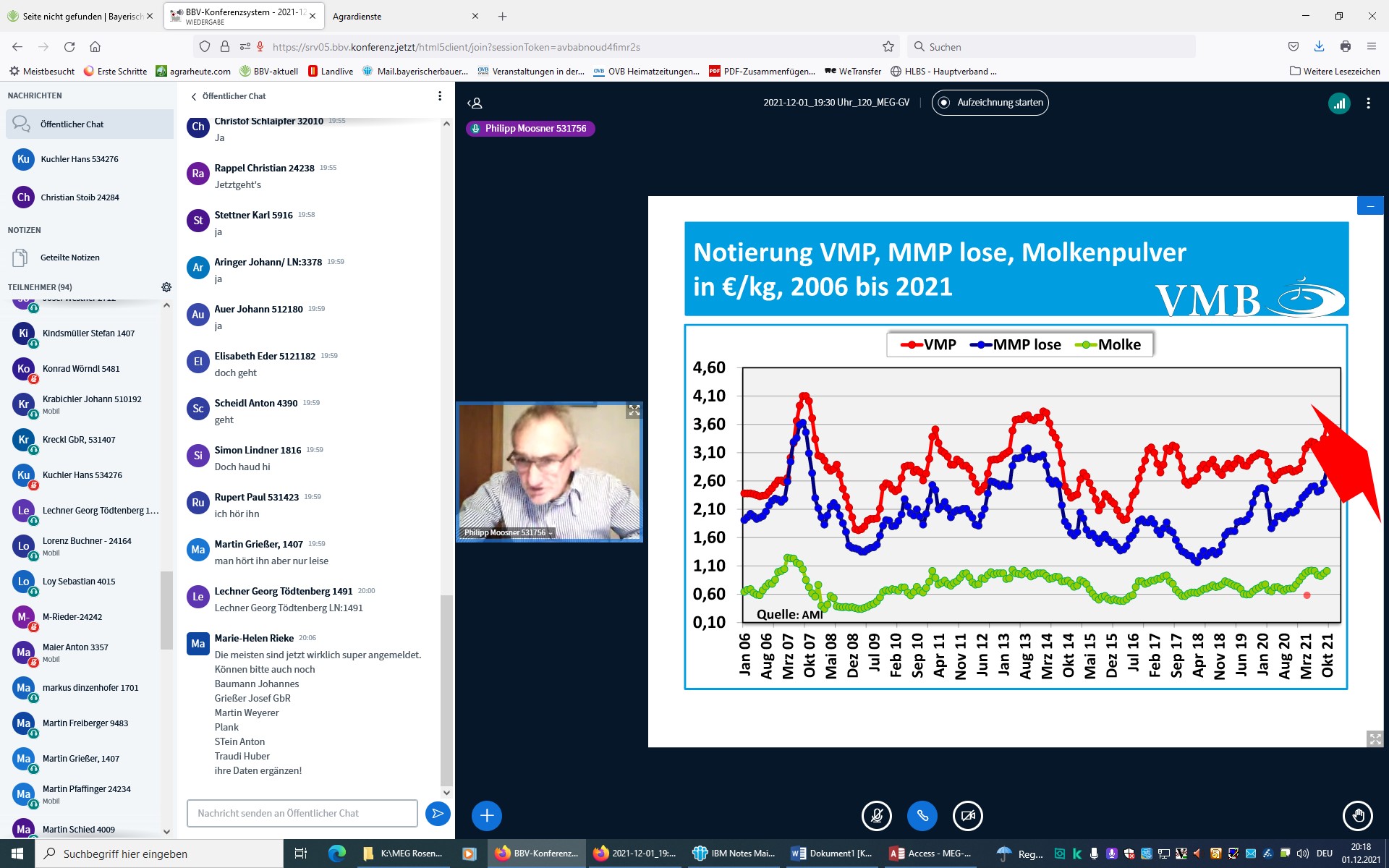Open Philipp Moosner webcam name dropdown
This screenshot has width=1389, height=868.
pyautogui.click(x=508, y=532)
